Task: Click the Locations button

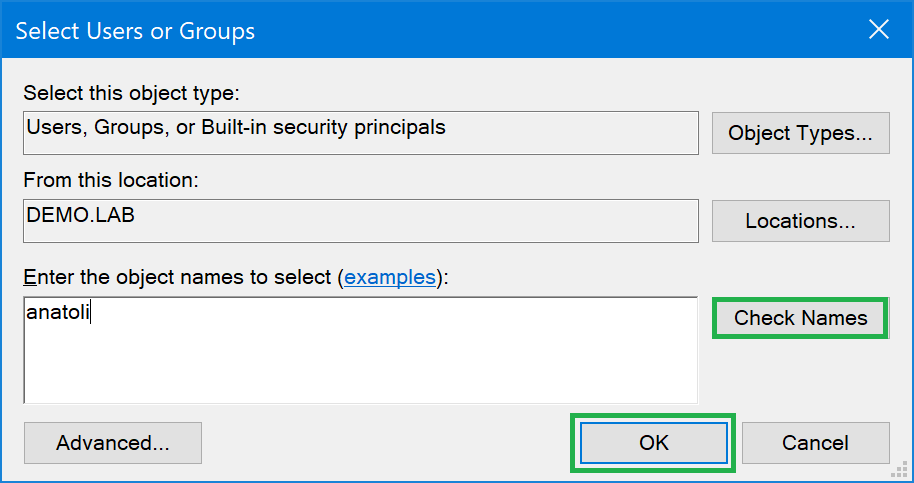Action: tap(800, 221)
